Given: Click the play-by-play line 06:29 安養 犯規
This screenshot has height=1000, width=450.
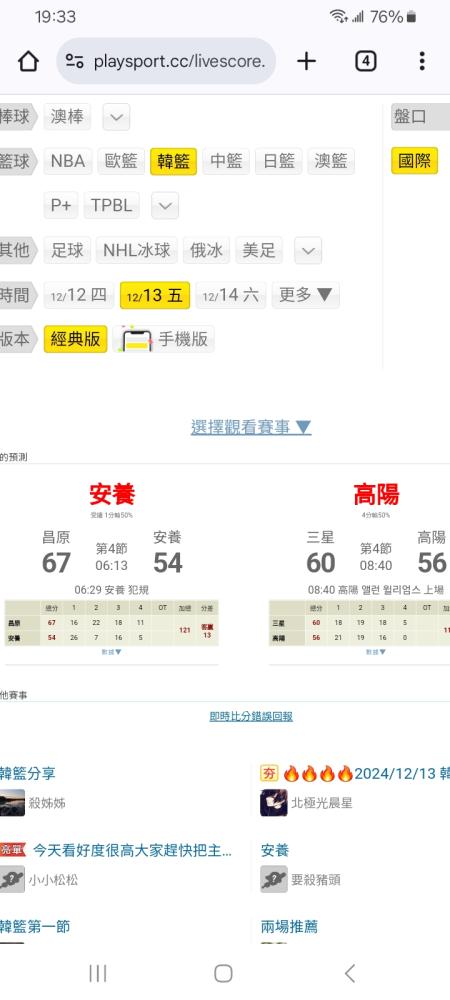Looking at the screenshot, I should click(x=112, y=590).
